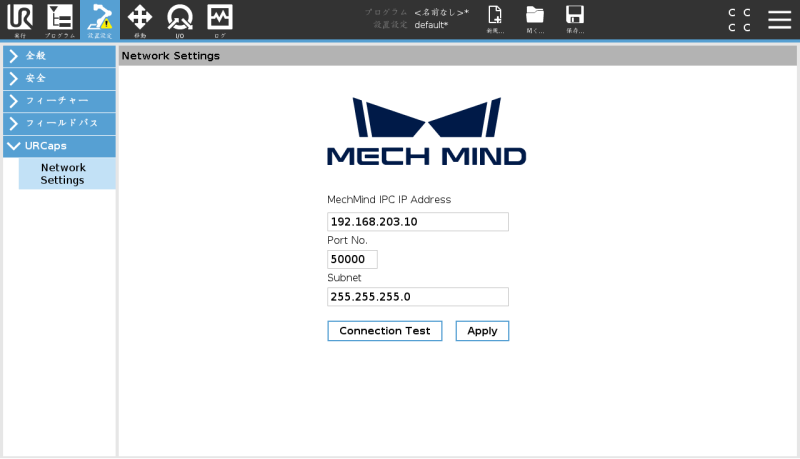Open the Move tab arrows icon
The image size is (800, 459).
140,20
